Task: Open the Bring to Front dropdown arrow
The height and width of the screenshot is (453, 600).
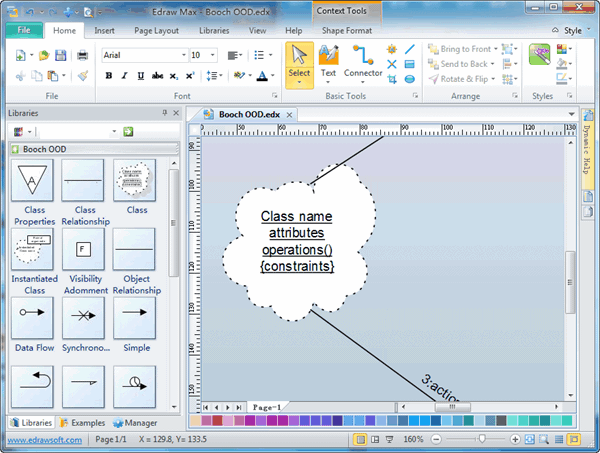Action: [x=496, y=49]
